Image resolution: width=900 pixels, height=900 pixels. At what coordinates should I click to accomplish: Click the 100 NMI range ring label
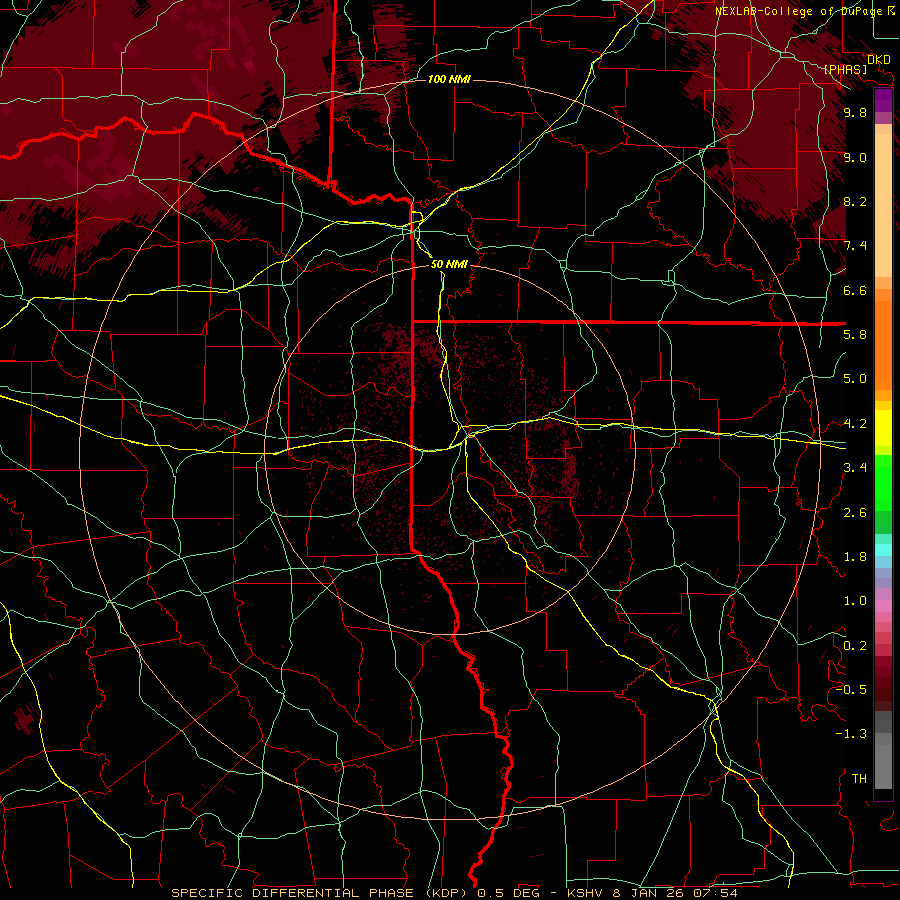click(449, 79)
